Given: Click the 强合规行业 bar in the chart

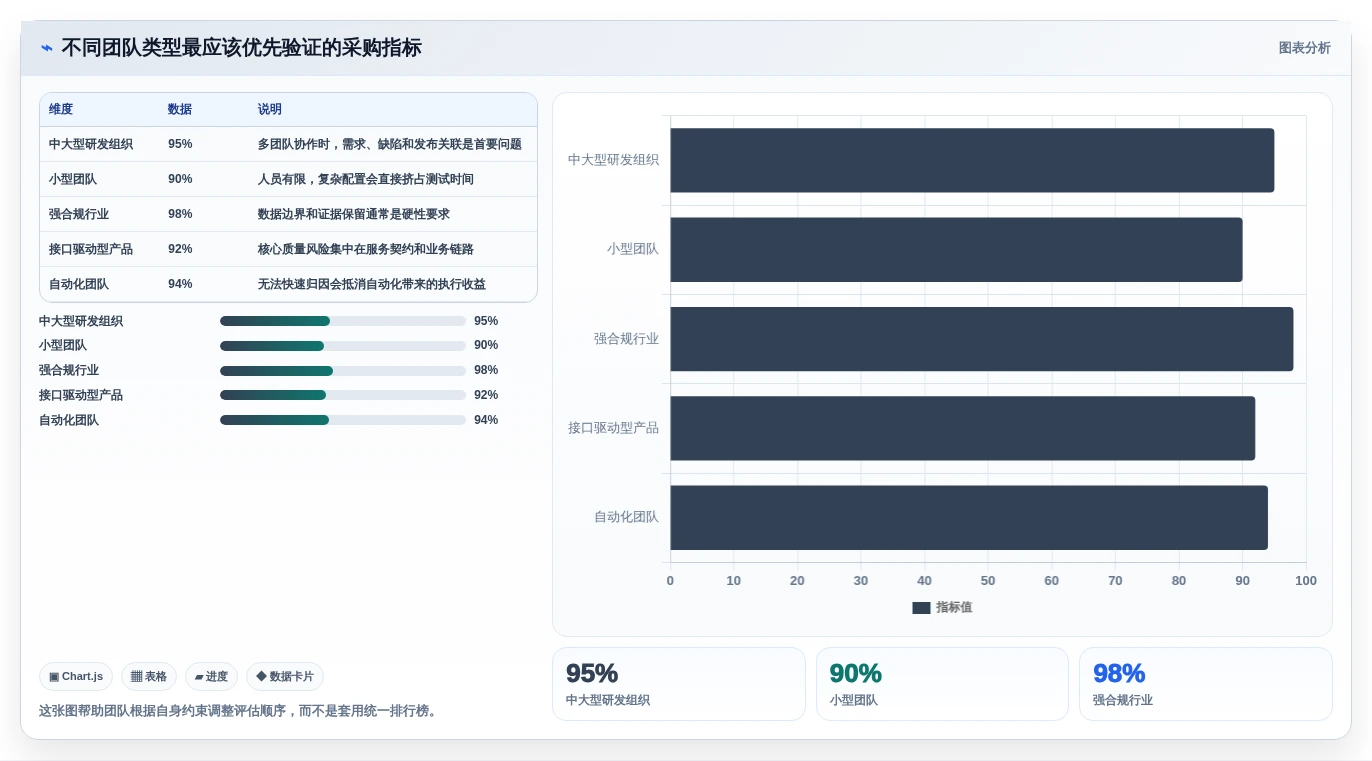Looking at the screenshot, I should point(982,339).
